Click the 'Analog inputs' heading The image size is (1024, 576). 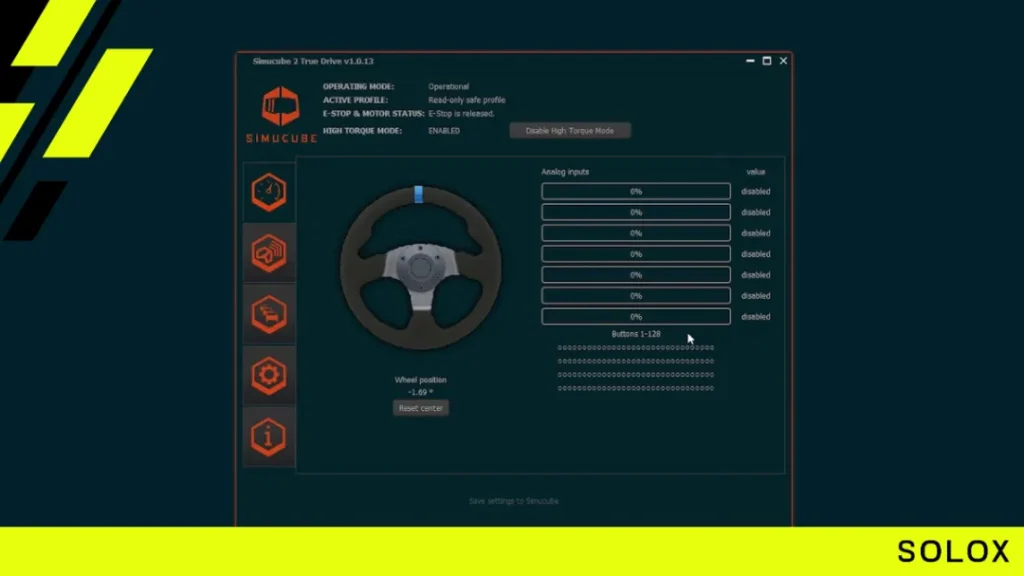point(565,172)
